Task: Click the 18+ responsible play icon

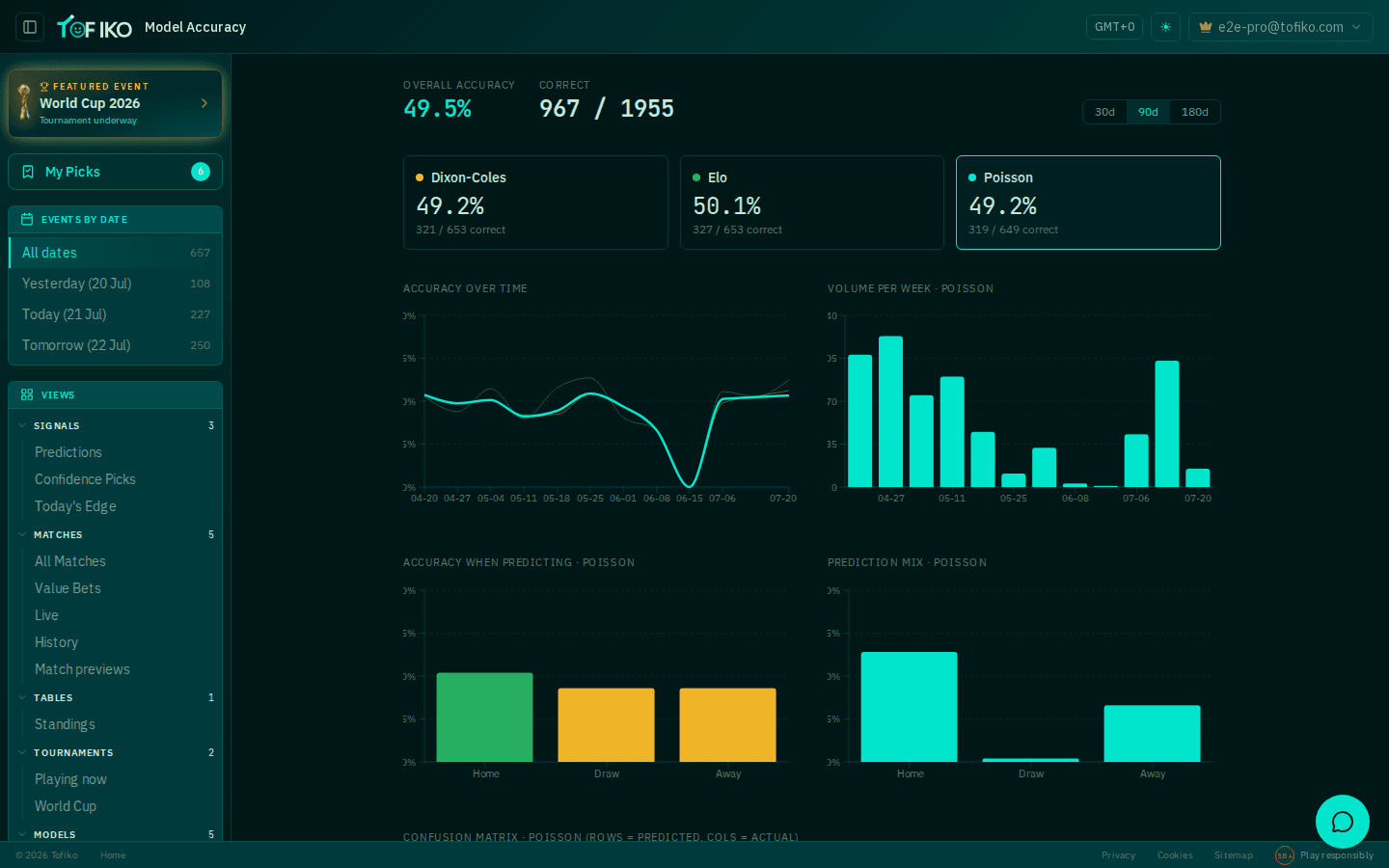Action: tap(1284, 855)
